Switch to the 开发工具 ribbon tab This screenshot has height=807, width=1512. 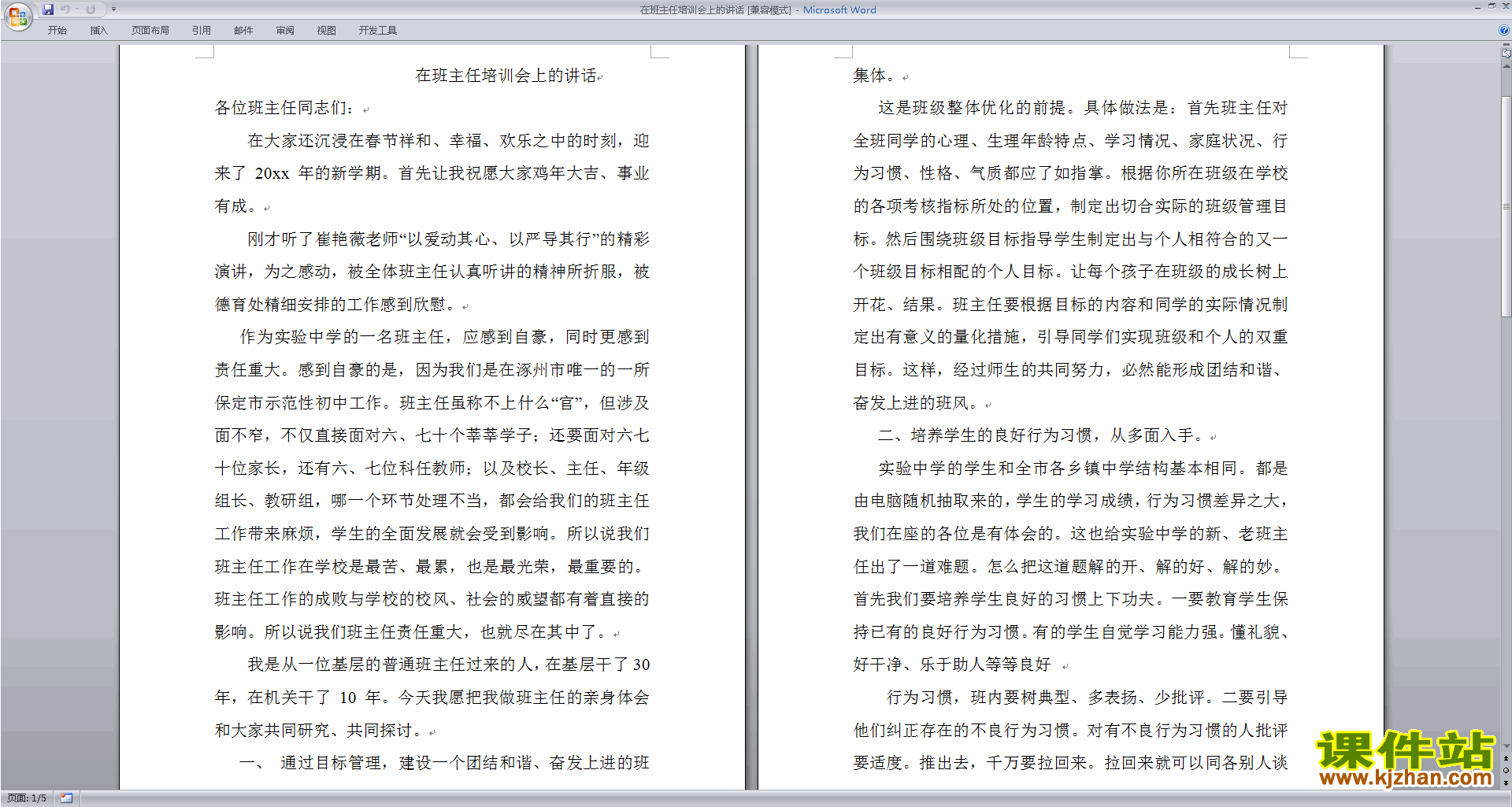click(378, 30)
